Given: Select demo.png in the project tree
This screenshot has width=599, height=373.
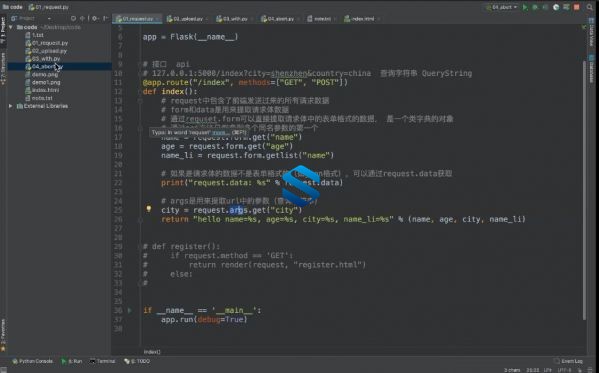Looking at the screenshot, I should click(42, 75).
